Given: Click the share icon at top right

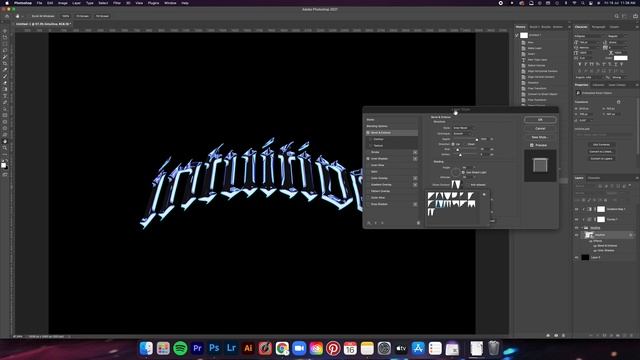Looking at the screenshot, I should click(x=635, y=16).
